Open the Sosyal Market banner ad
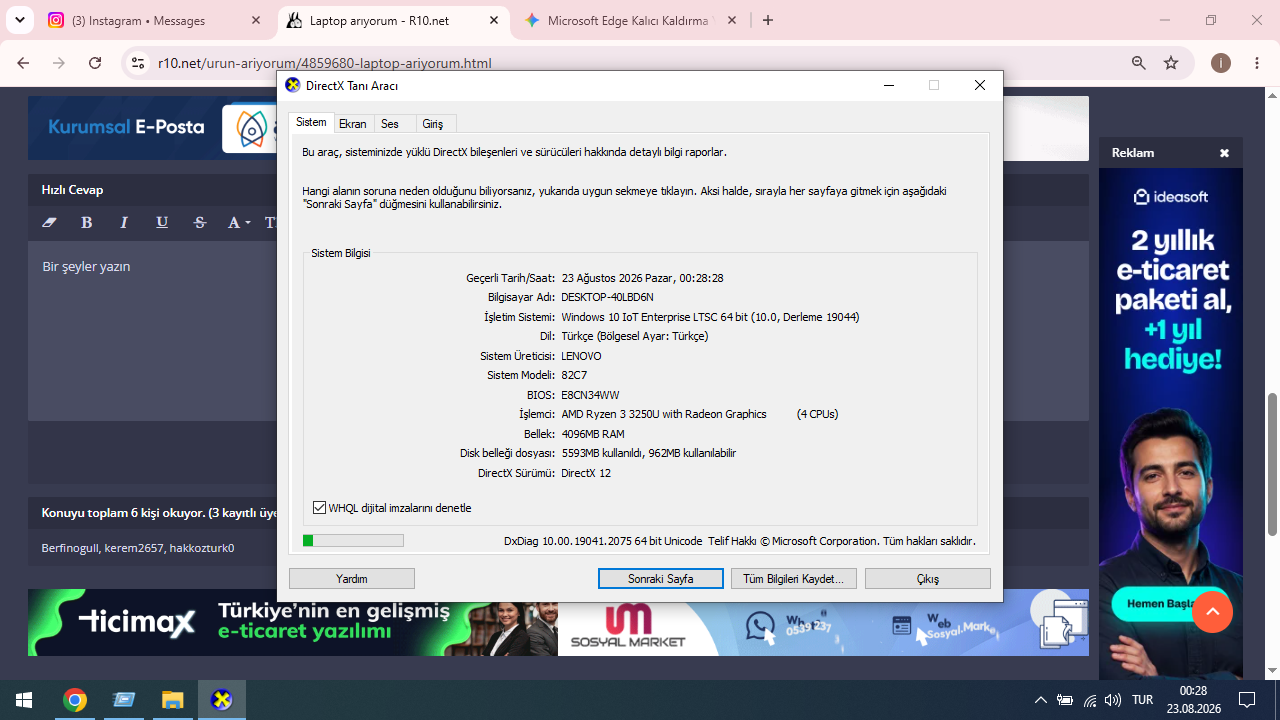 [x=823, y=622]
